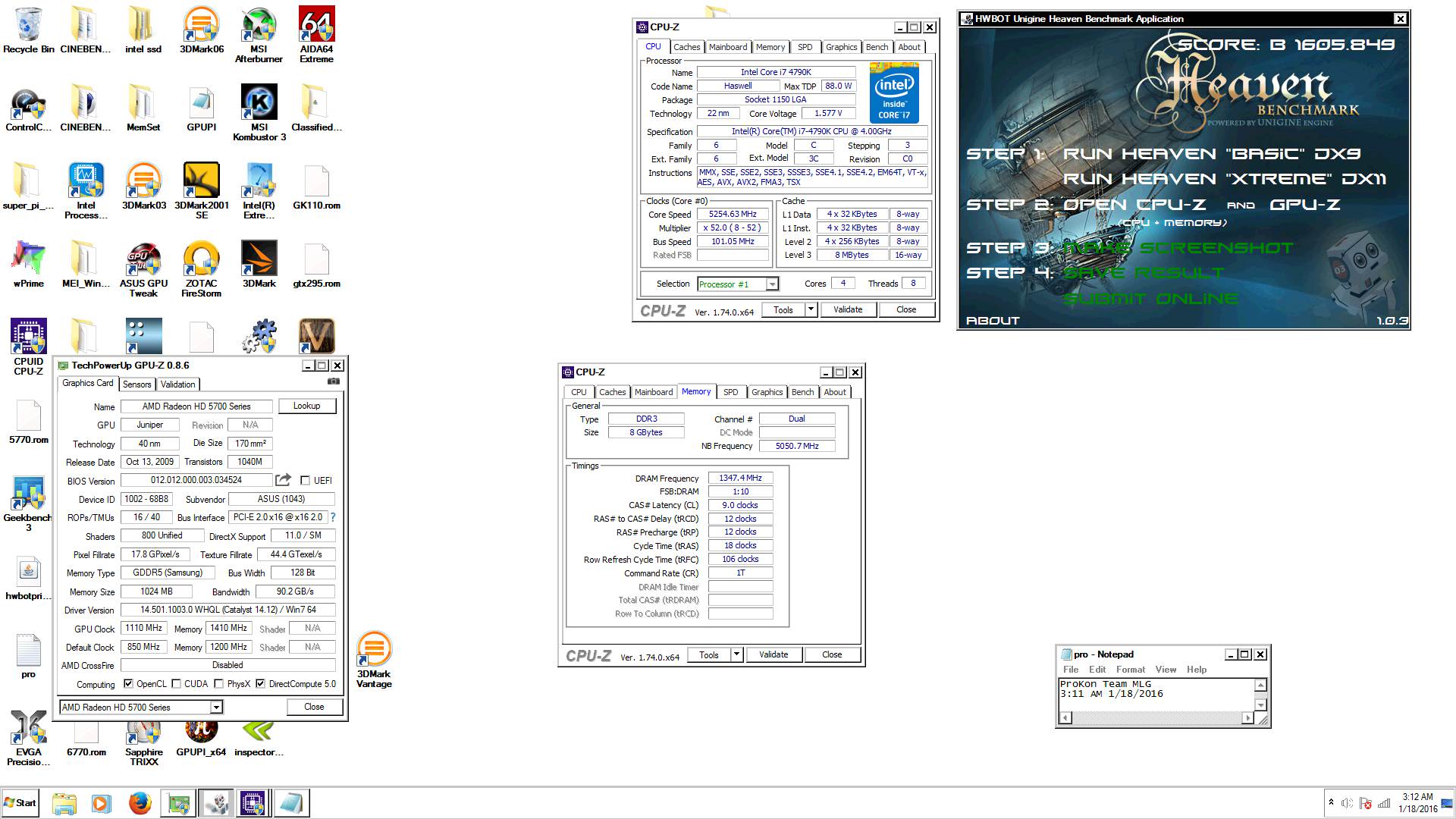This screenshot has height=819, width=1456.
Task: Click Validate in the CPU-Z Memory window
Action: (x=773, y=654)
